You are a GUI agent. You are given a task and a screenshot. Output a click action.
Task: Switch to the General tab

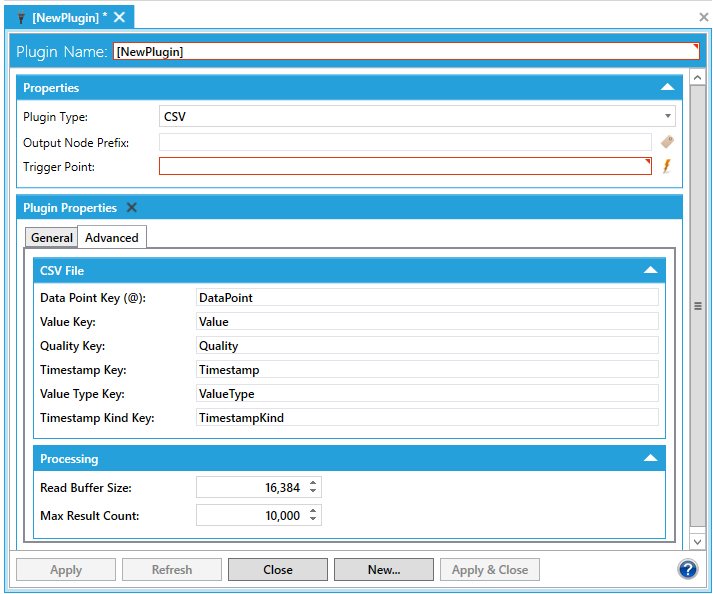[52, 238]
